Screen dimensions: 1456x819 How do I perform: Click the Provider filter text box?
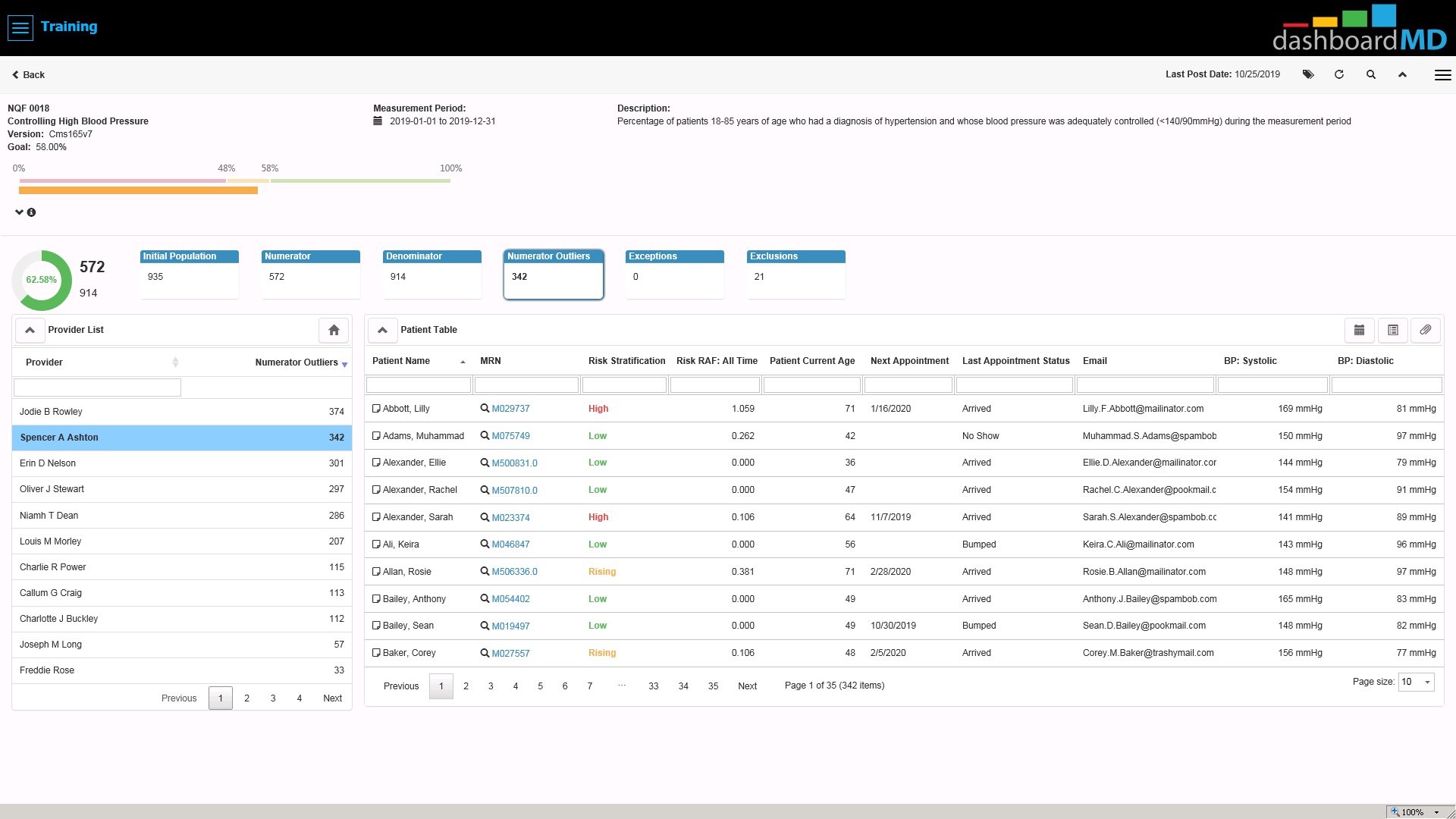pos(97,388)
